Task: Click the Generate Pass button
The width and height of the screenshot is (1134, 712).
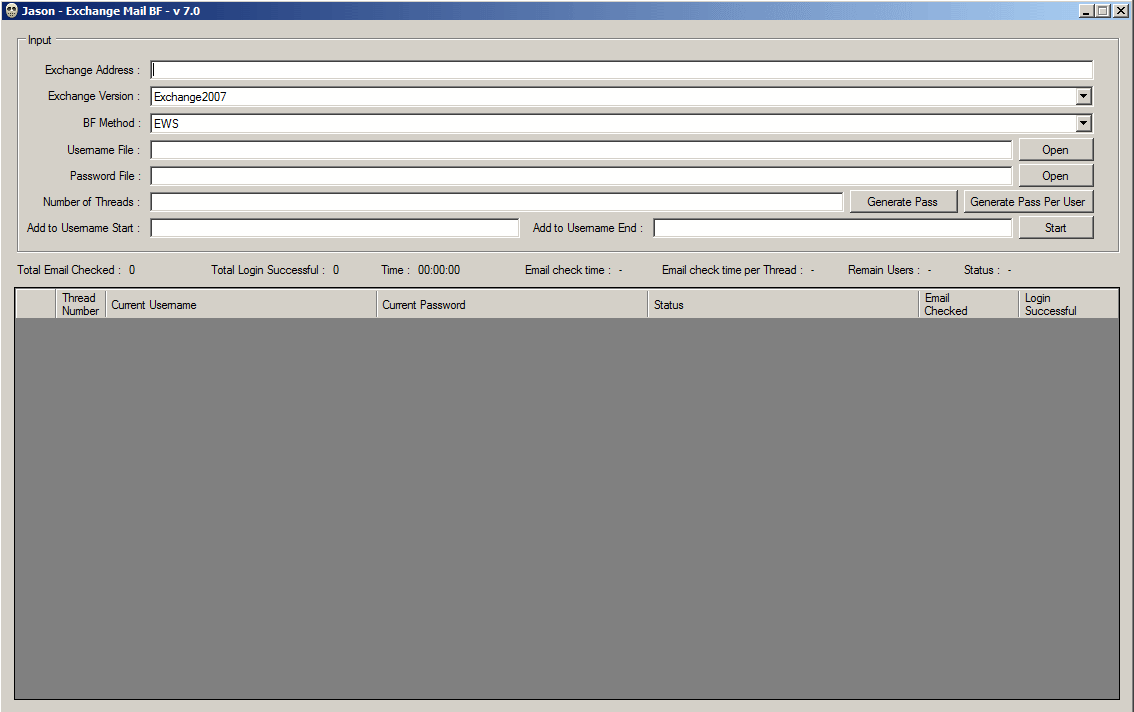Action: (903, 202)
